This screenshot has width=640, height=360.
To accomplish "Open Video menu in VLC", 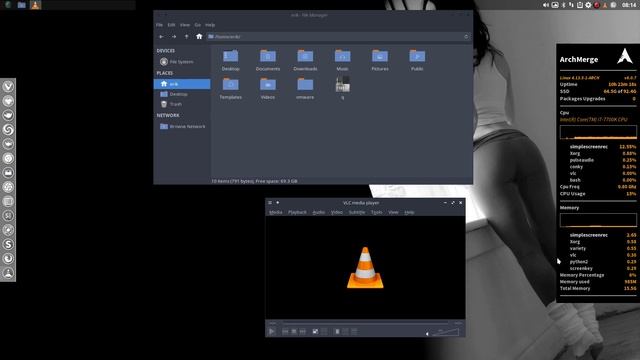I will 337,212.
